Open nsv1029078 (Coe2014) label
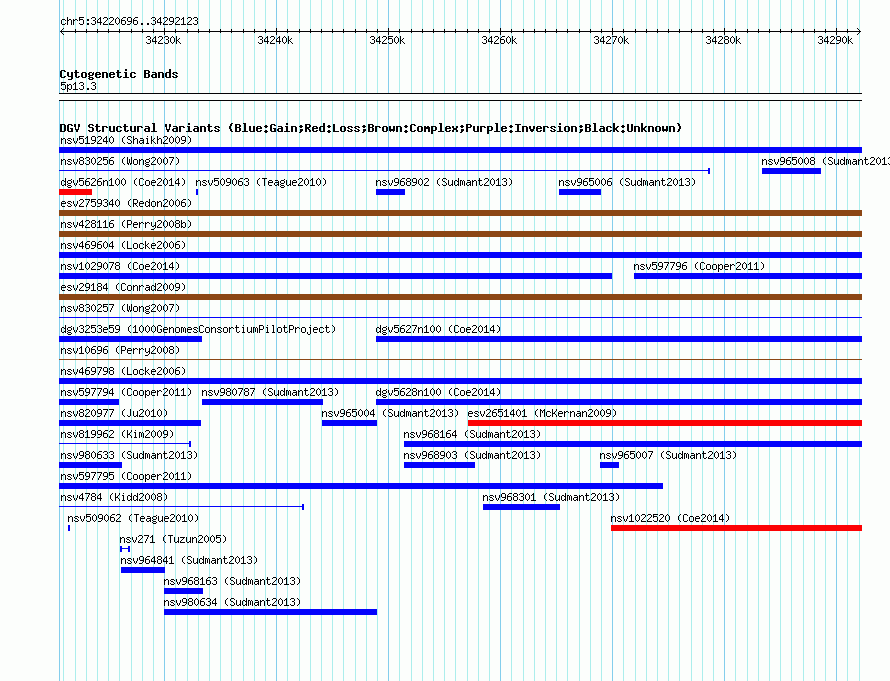This screenshot has width=890, height=681. click(x=120, y=266)
